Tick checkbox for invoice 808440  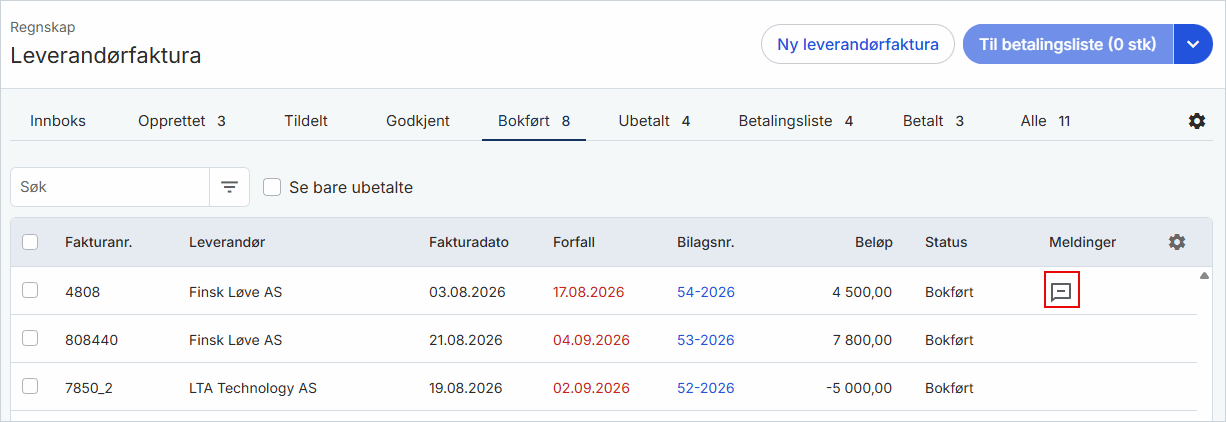pyautogui.click(x=30, y=338)
